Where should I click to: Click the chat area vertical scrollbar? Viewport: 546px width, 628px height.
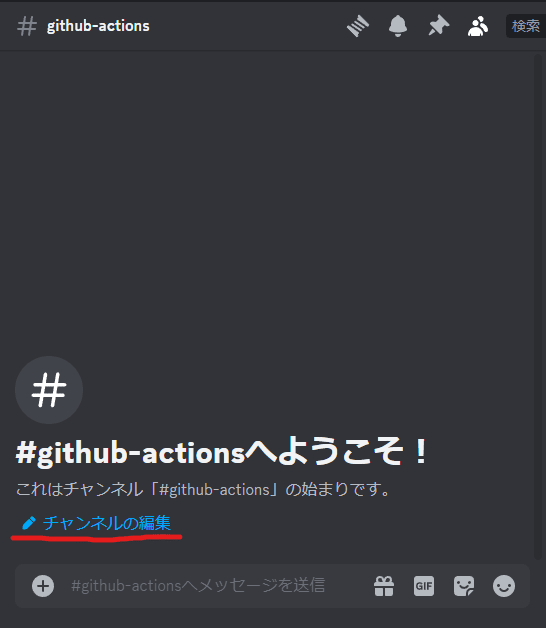538,306
